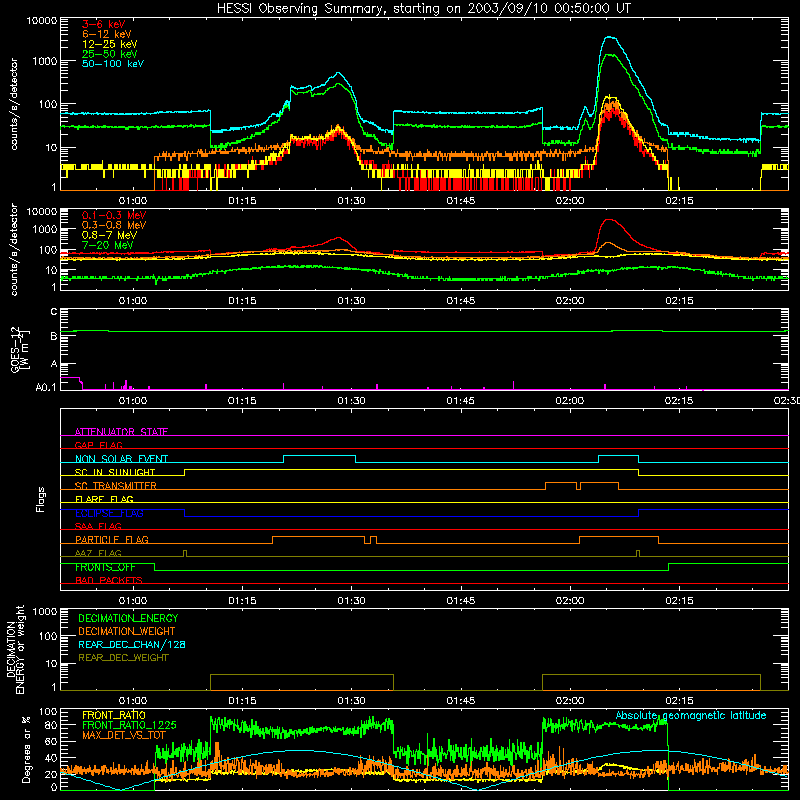Select the 25-50 keV legend label
The width and height of the screenshot is (800, 800).
[x=110, y=54]
